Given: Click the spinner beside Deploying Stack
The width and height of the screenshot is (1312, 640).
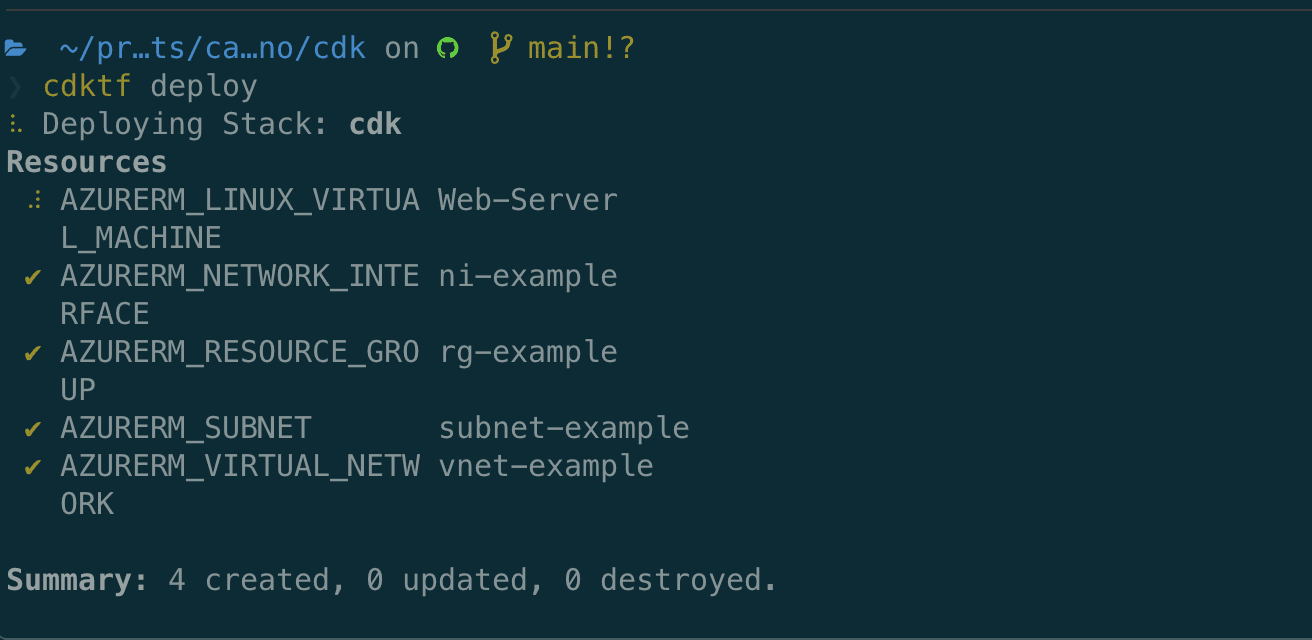Looking at the screenshot, I should pyautogui.click(x=14, y=124).
